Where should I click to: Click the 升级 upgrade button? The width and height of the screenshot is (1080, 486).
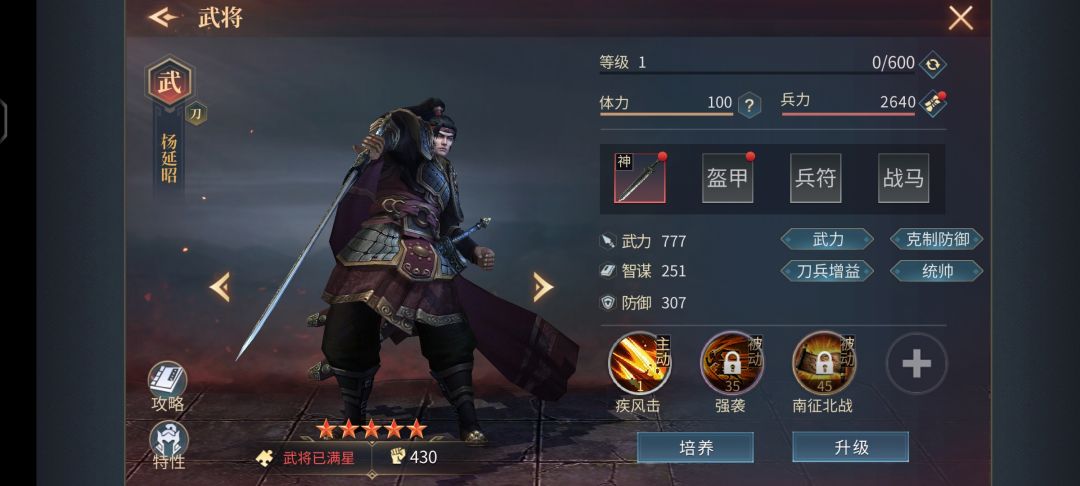(851, 447)
